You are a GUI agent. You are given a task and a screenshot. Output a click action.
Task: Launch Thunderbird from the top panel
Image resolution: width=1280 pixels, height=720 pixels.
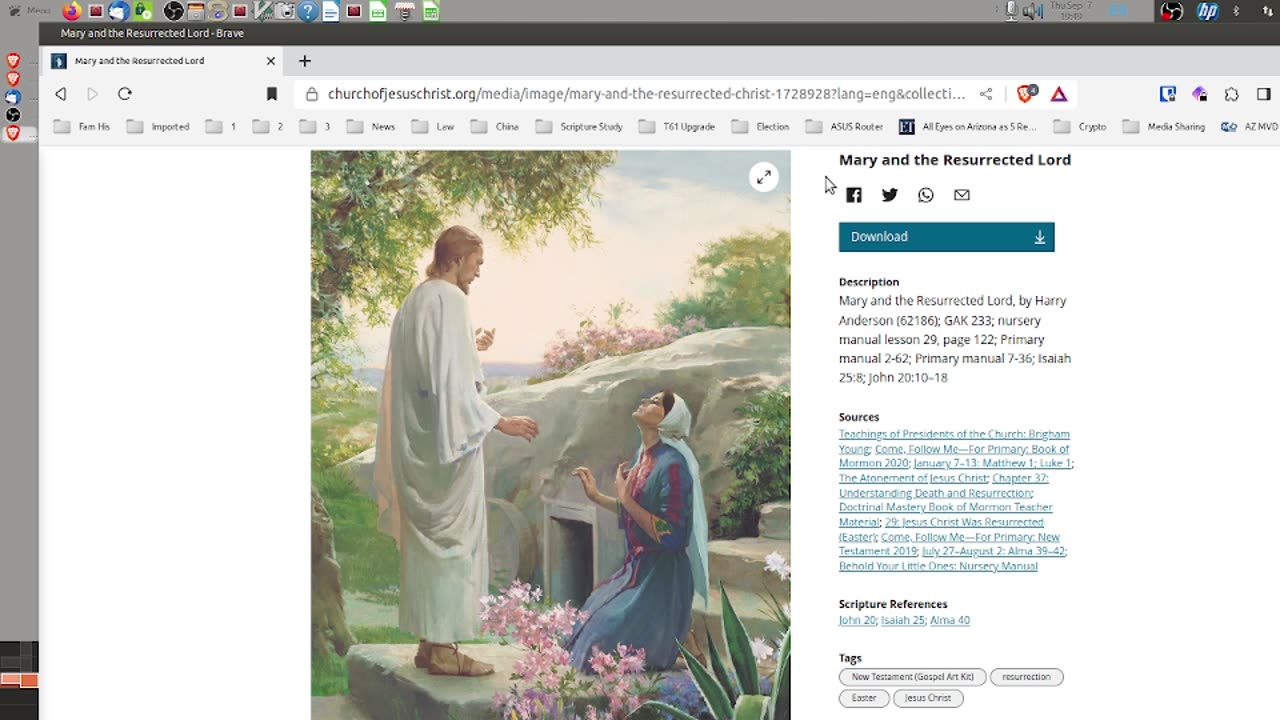pos(119,11)
